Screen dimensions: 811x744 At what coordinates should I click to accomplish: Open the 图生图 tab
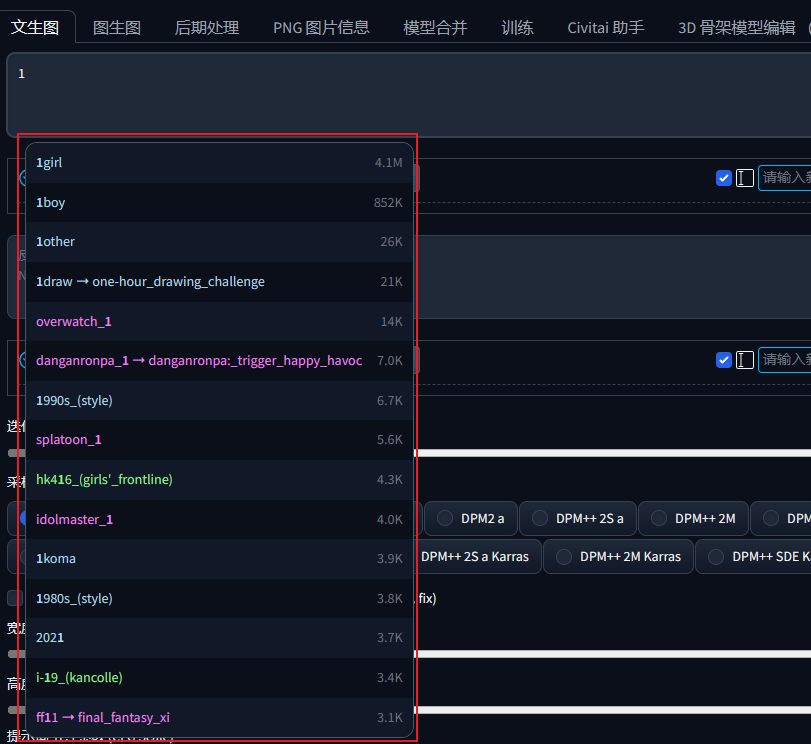coord(116,27)
